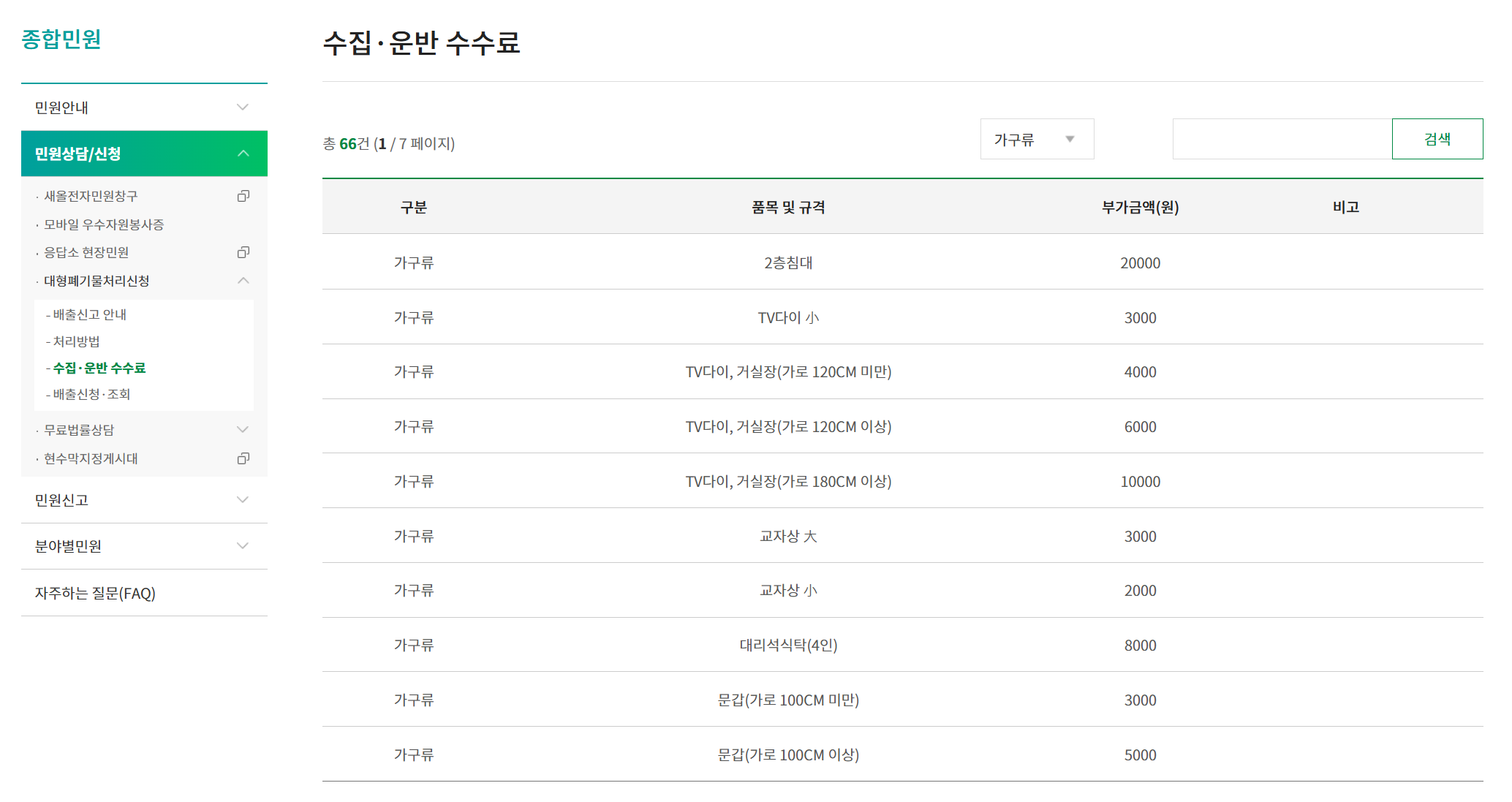Click external link icon beside 응답소 현장민원
The height and width of the screenshot is (802, 1512).
point(243,252)
